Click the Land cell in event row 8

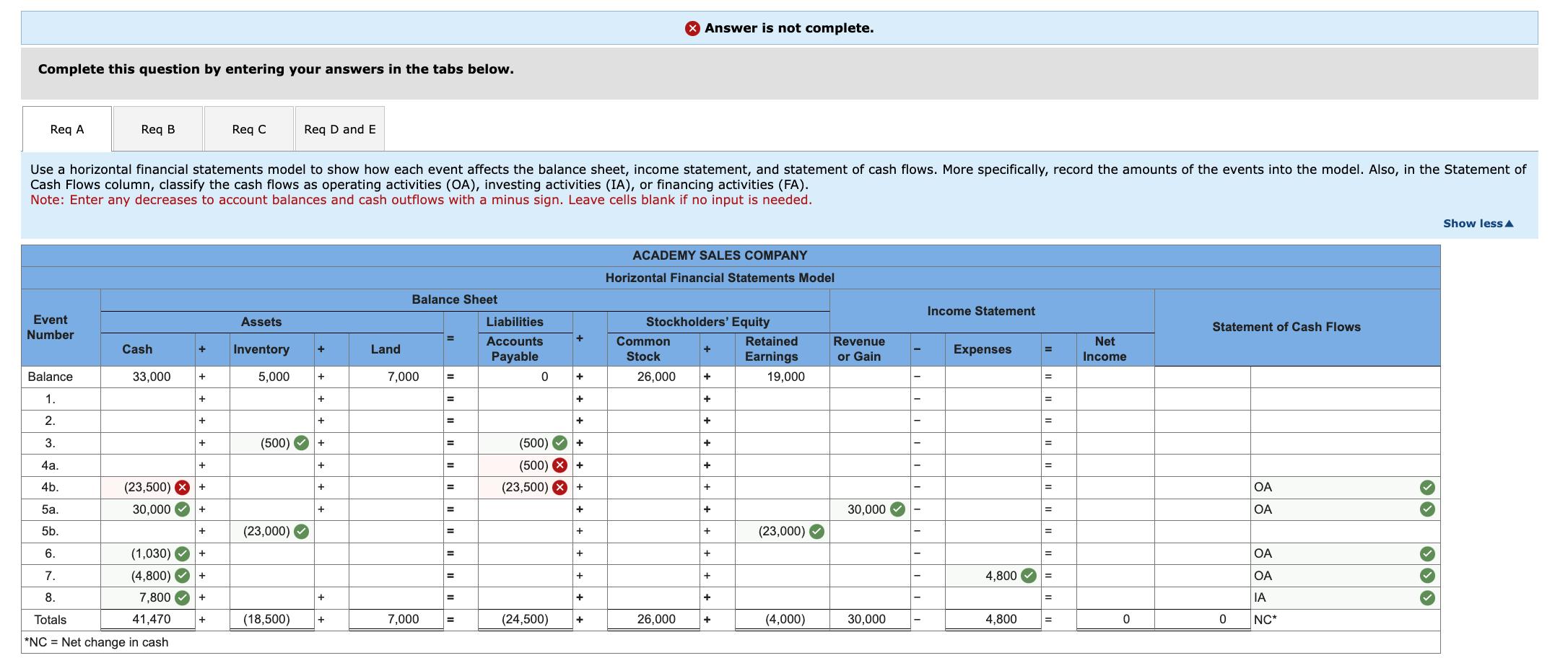pos(396,597)
